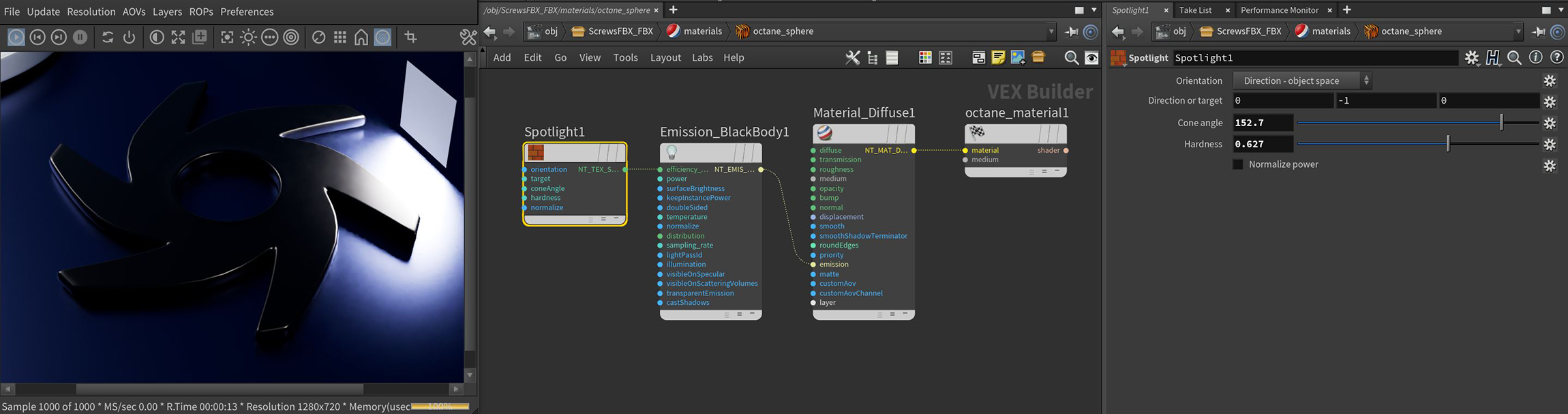Viewport: 1568px width, 414px height.
Task: Click the sticky note icon in network toolbar
Action: pyautogui.click(x=998, y=58)
